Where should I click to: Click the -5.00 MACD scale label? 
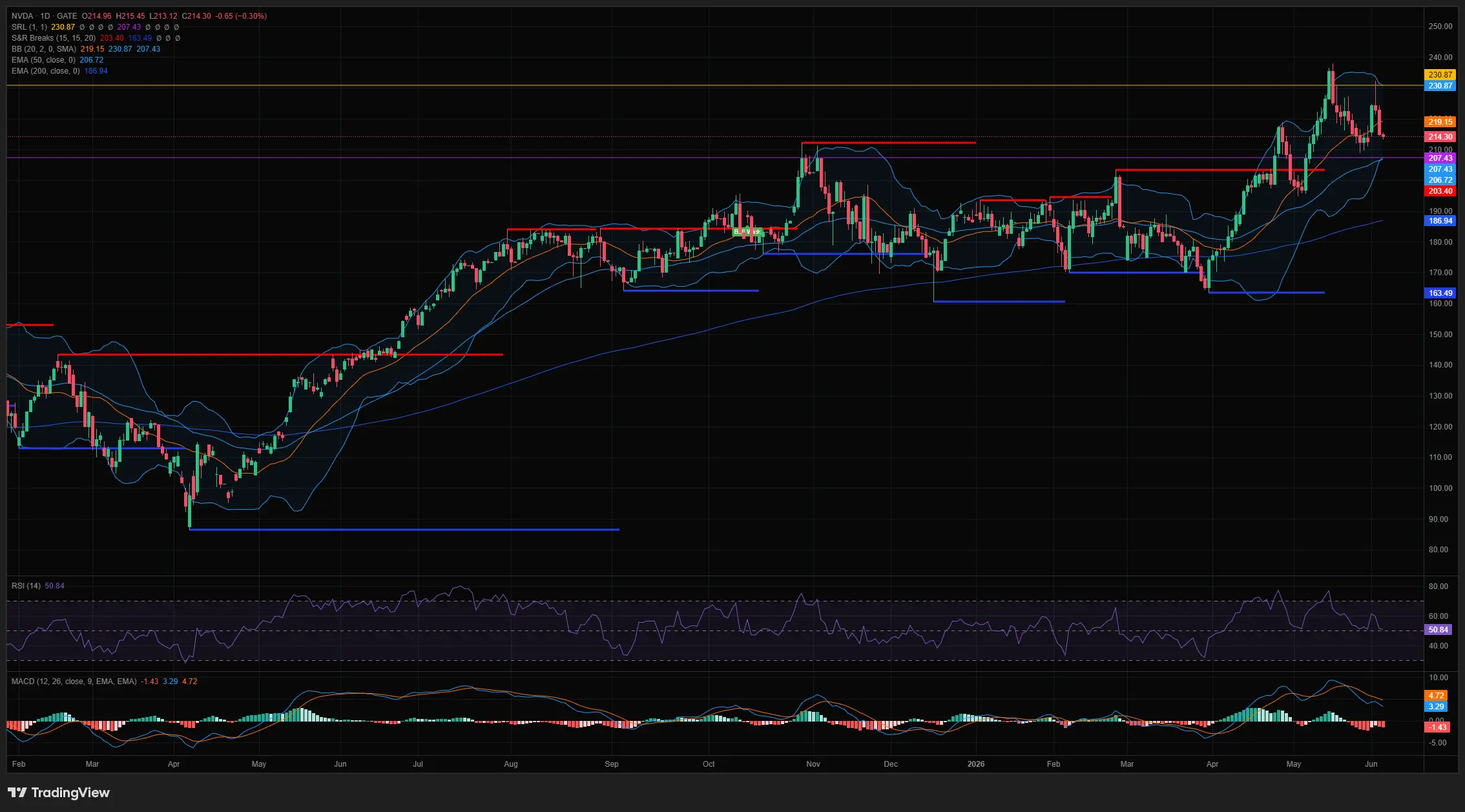(1438, 743)
